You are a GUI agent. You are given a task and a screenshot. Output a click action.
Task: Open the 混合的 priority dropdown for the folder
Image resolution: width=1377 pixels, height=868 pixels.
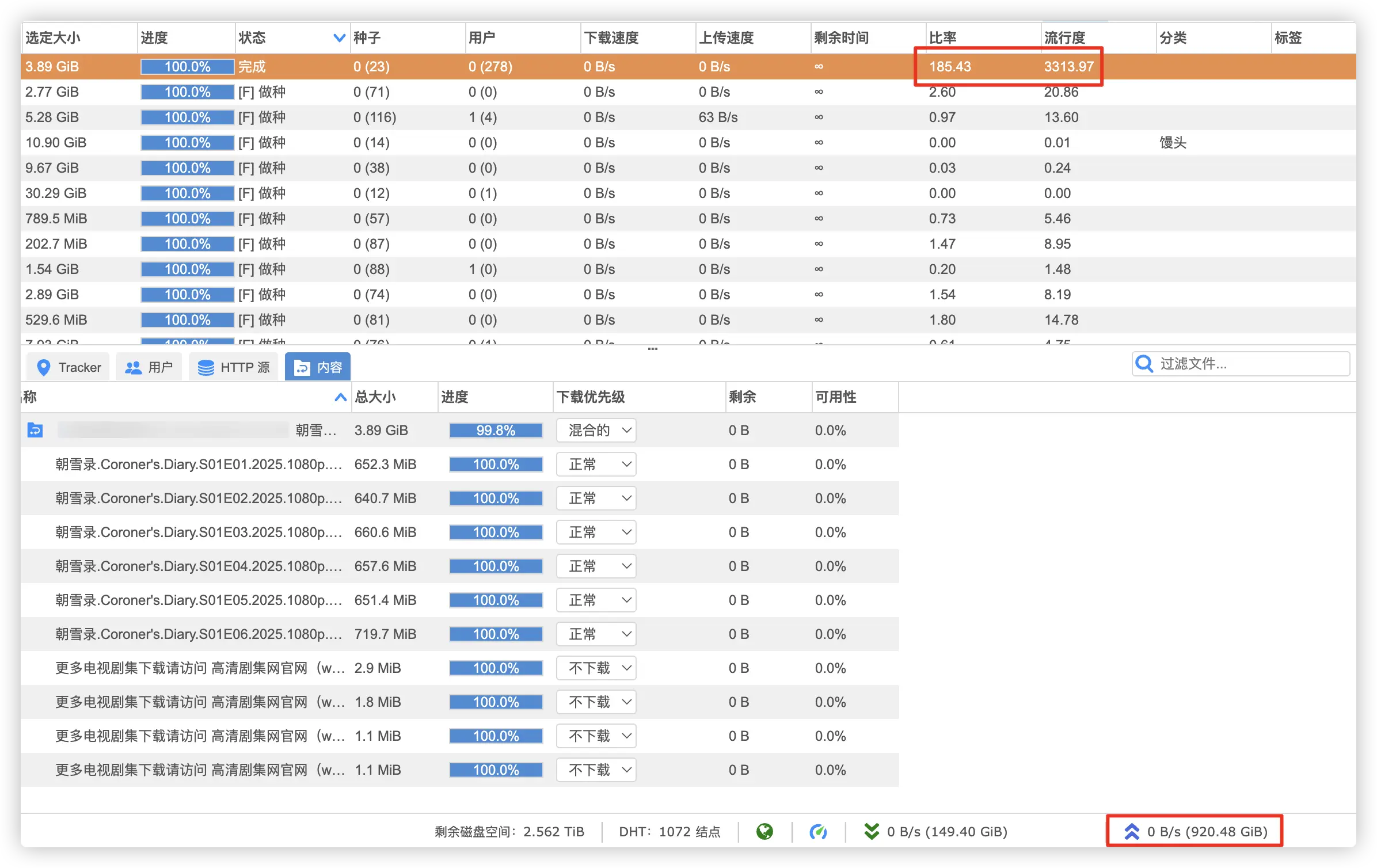tap(596, 431)
